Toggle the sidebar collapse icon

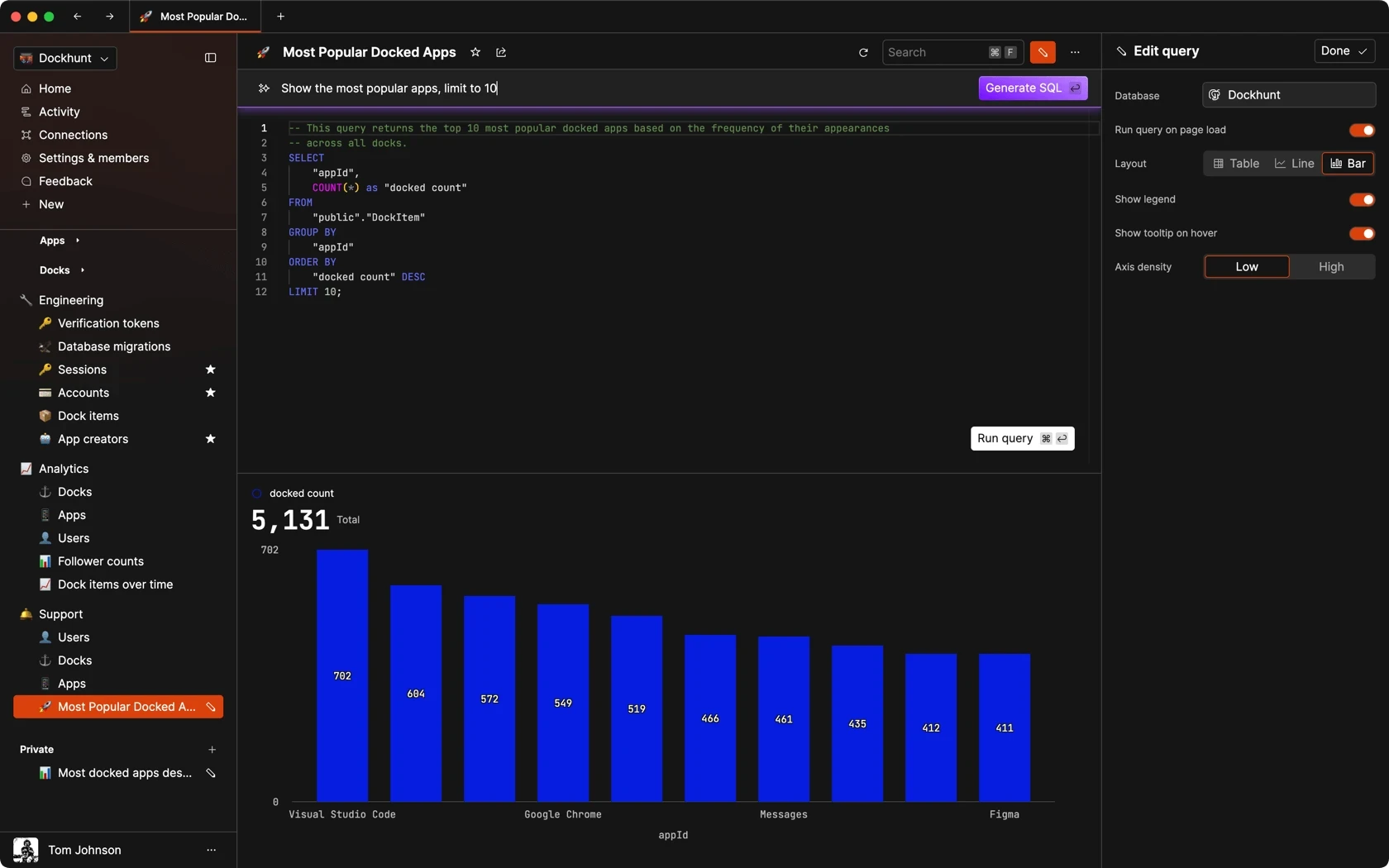tap(210, 58)
